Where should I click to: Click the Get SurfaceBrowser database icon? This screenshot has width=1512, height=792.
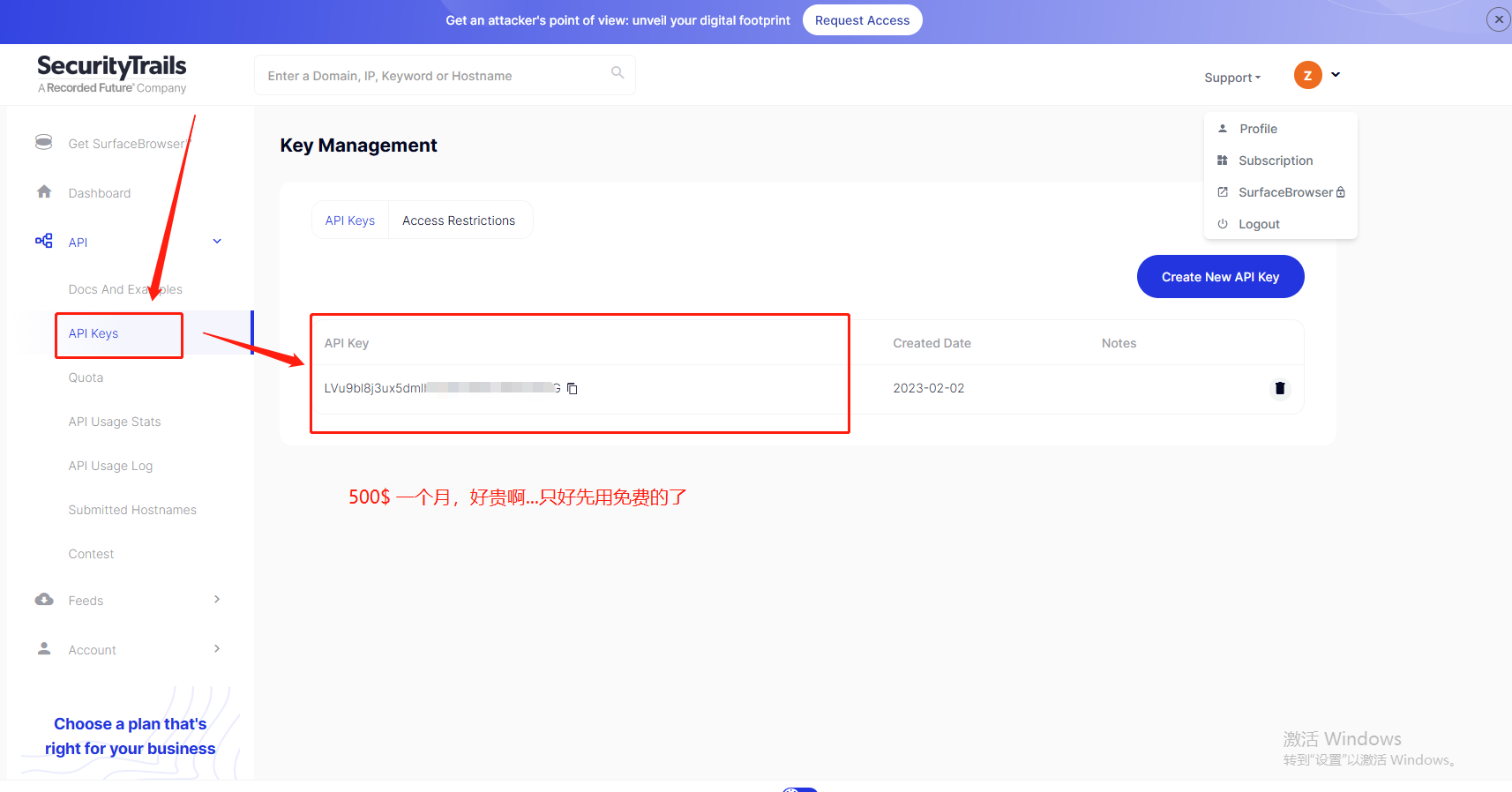click(x=44, y=142)
